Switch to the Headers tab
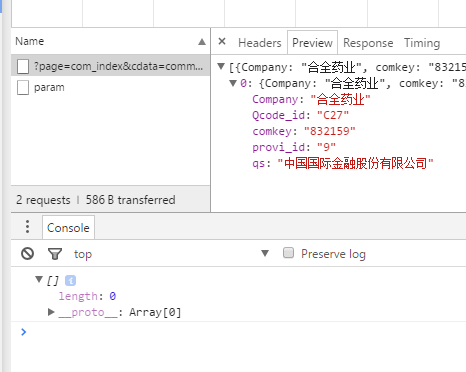The height and width of the screenshot is (372, 466). coord(260,43)
